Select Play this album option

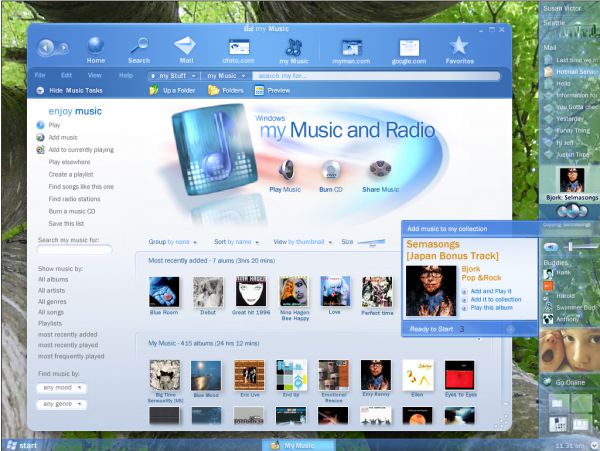(x=491, y=308)
